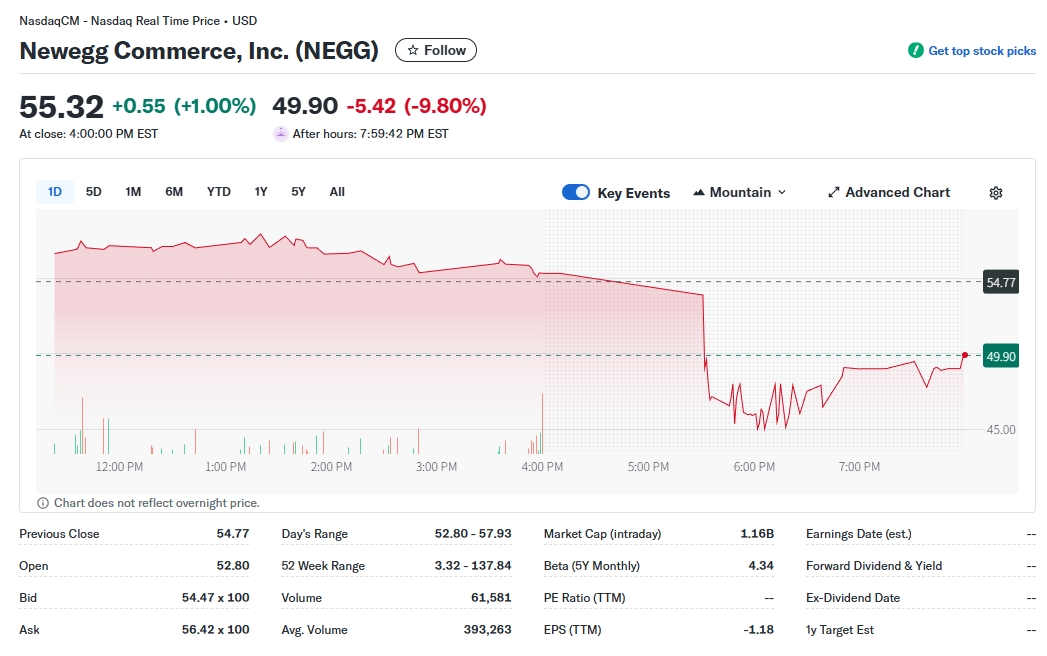Click the Mountain chart type icon

pos(699,193)
